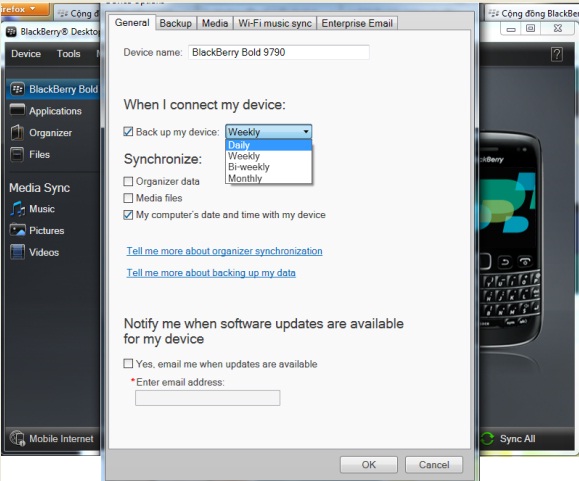Image resolution: width=579 pixels, height=481 pixels.
Task: Tick the Media files checkbox
Action: [x=128, y=198]
